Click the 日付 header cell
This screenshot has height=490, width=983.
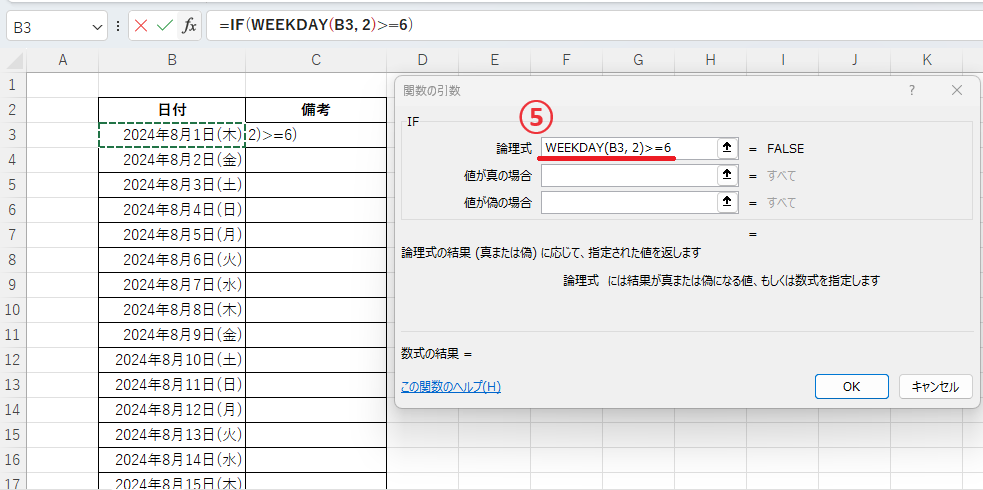(x=172, y=110)
